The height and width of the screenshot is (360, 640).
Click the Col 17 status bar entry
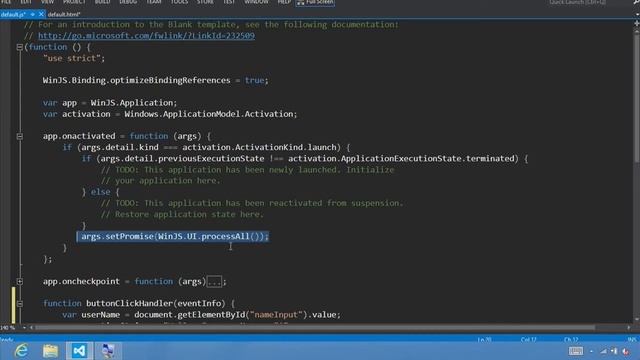[x=529, y=340]
